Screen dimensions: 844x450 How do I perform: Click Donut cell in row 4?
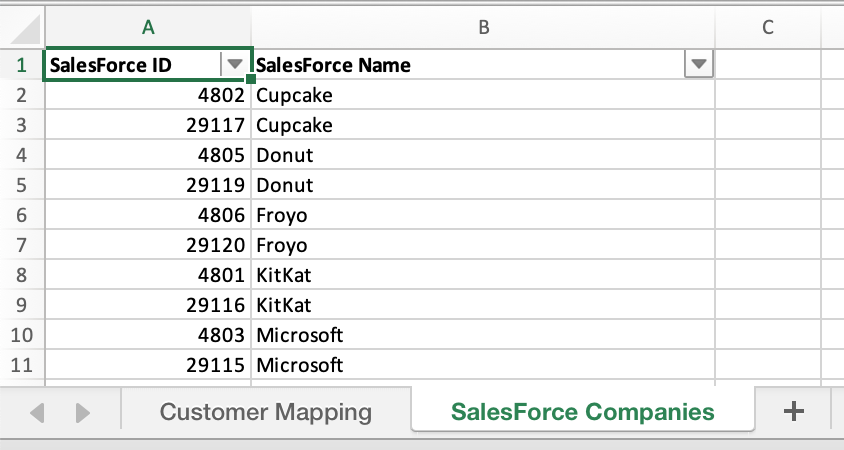(x=483, y=155)
